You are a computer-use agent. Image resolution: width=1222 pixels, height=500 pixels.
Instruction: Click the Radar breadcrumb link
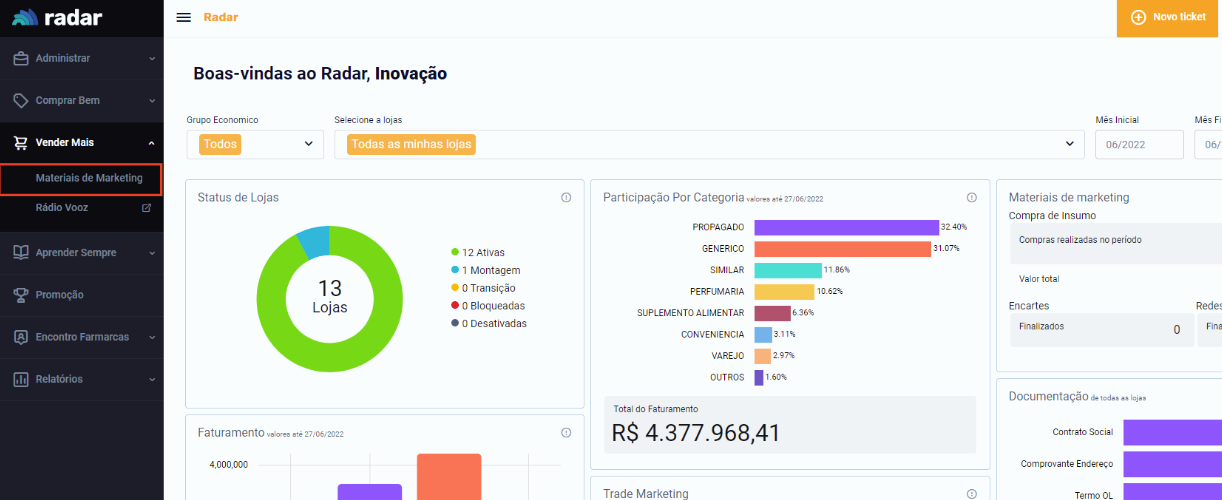(x=220, y=18)
